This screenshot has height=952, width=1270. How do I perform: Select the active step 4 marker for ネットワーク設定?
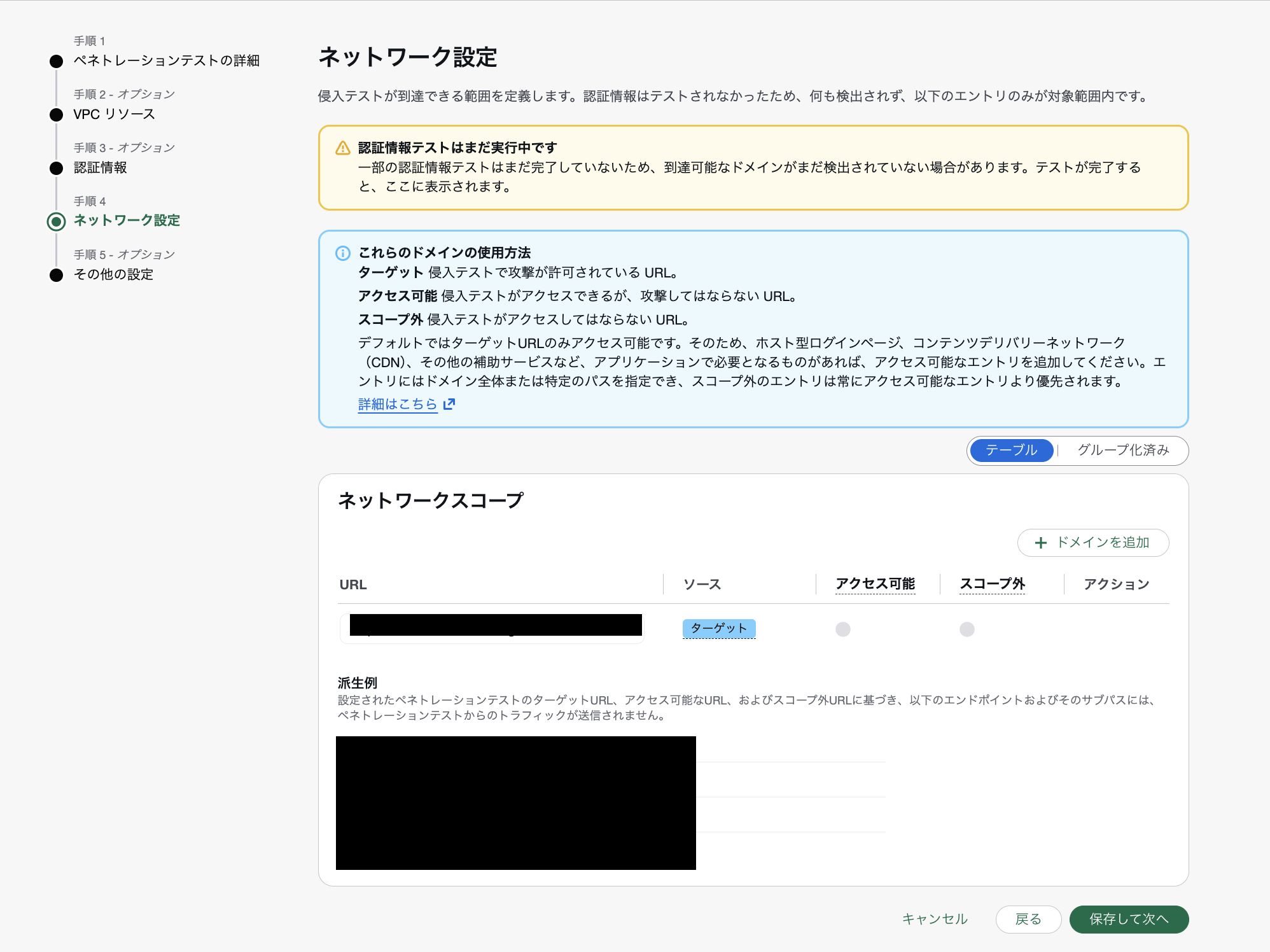pos(57,221)
